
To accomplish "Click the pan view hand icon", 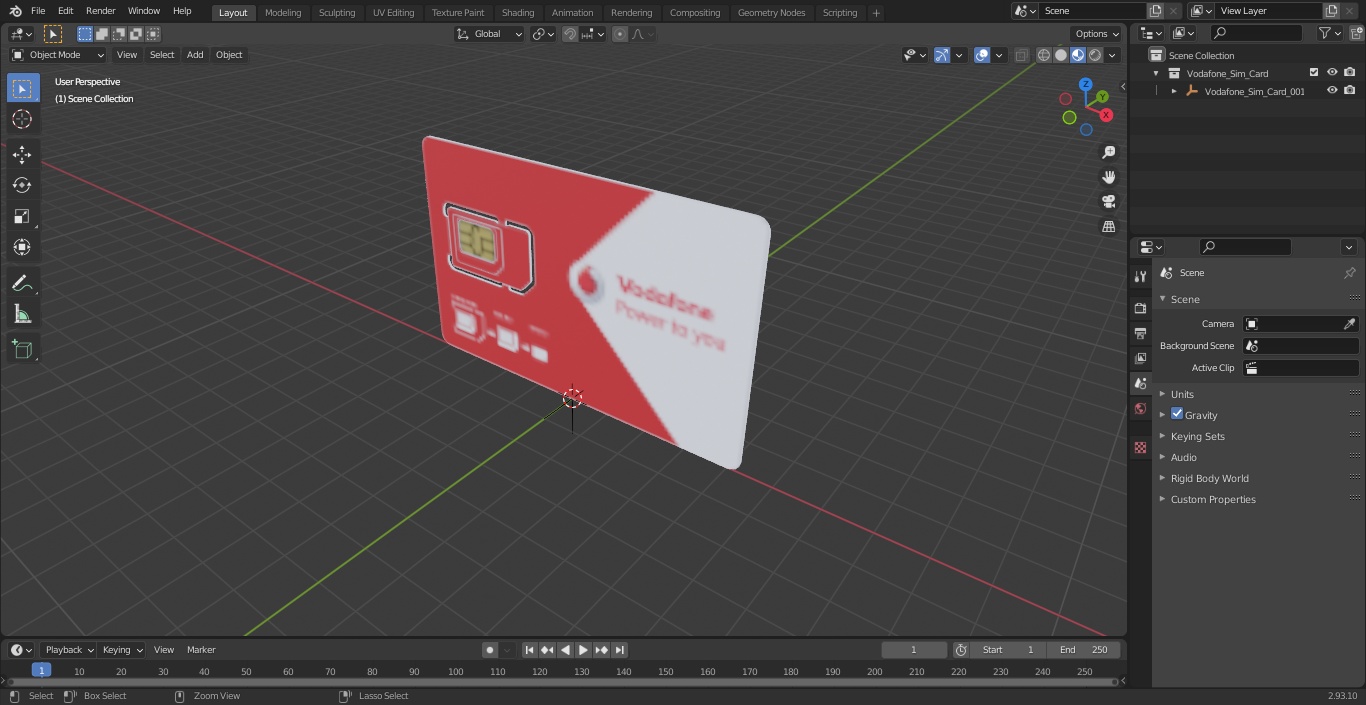I will (x=1108, y=177).
